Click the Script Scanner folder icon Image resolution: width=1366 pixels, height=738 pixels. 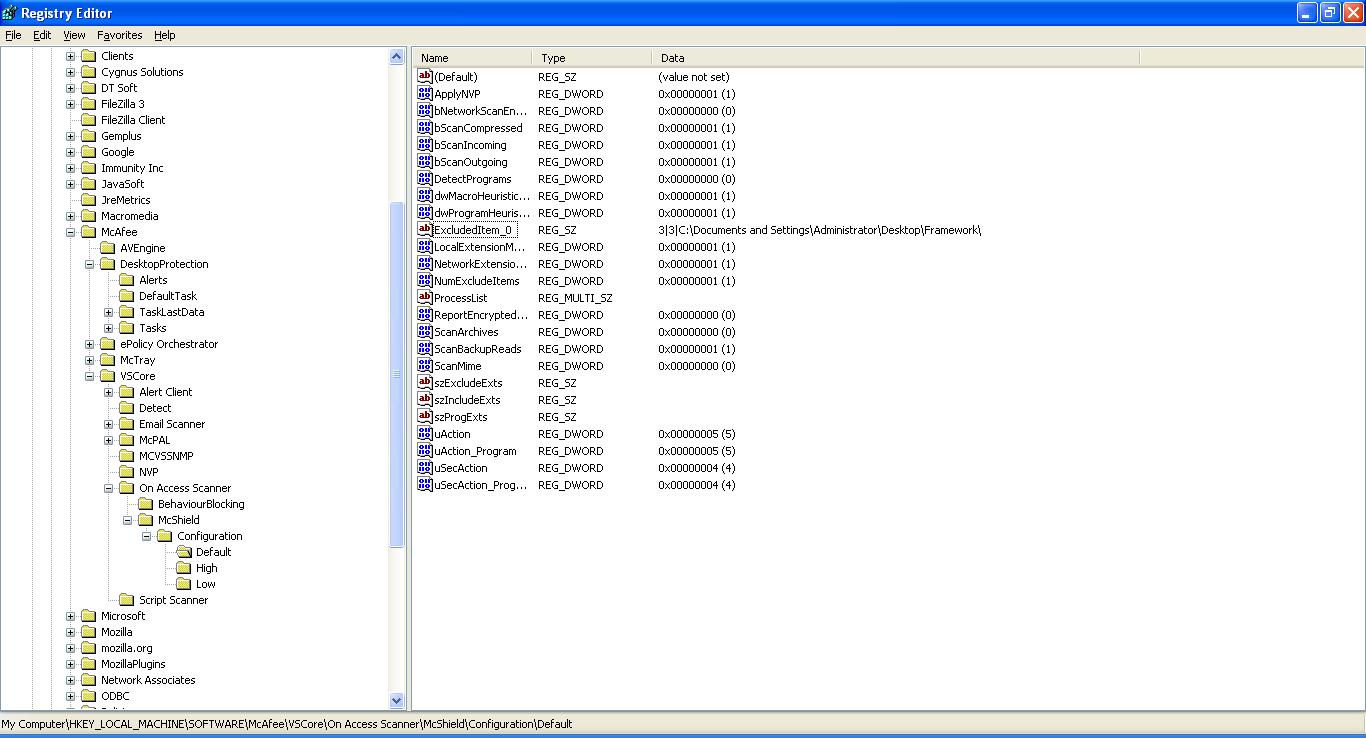click(x=126, y=600)
